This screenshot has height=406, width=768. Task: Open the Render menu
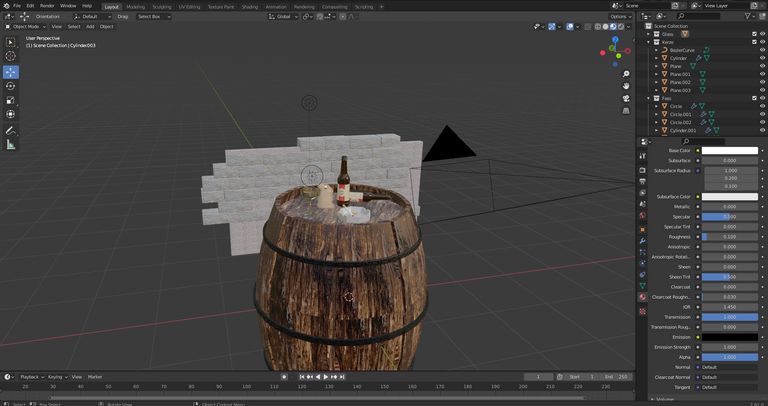tap(47, 6)
